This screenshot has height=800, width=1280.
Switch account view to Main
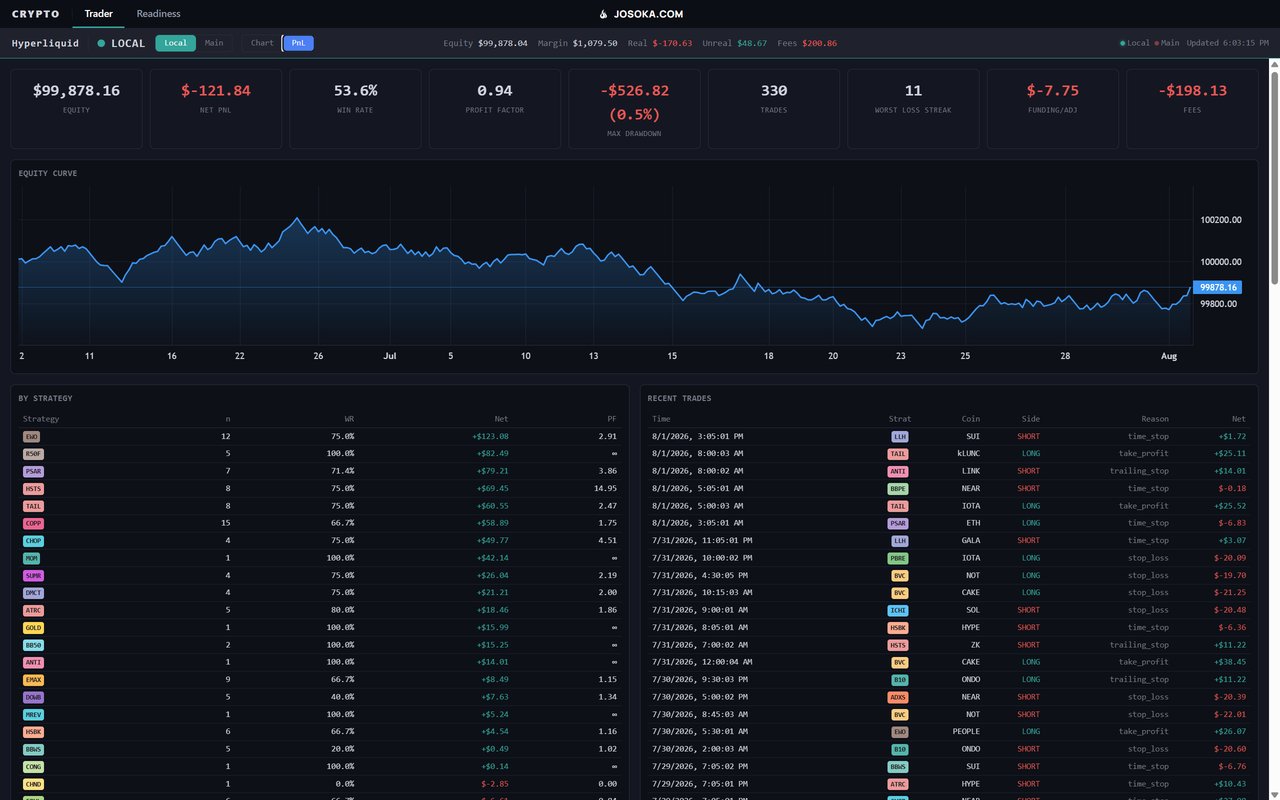214,43
